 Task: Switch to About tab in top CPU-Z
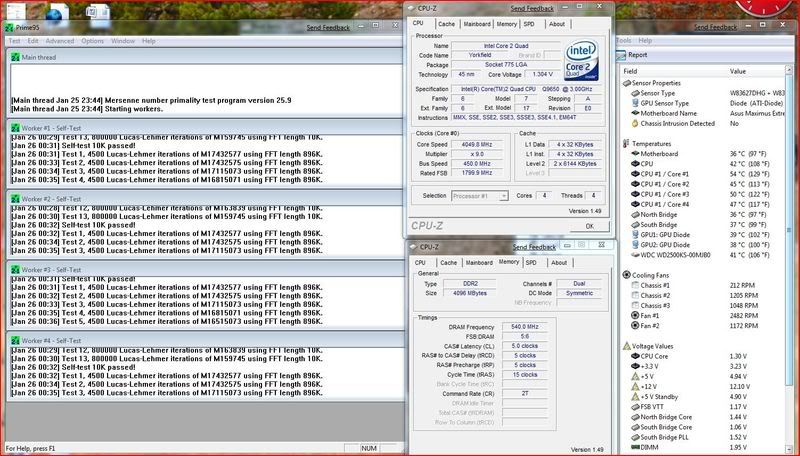tap(557, 24)
